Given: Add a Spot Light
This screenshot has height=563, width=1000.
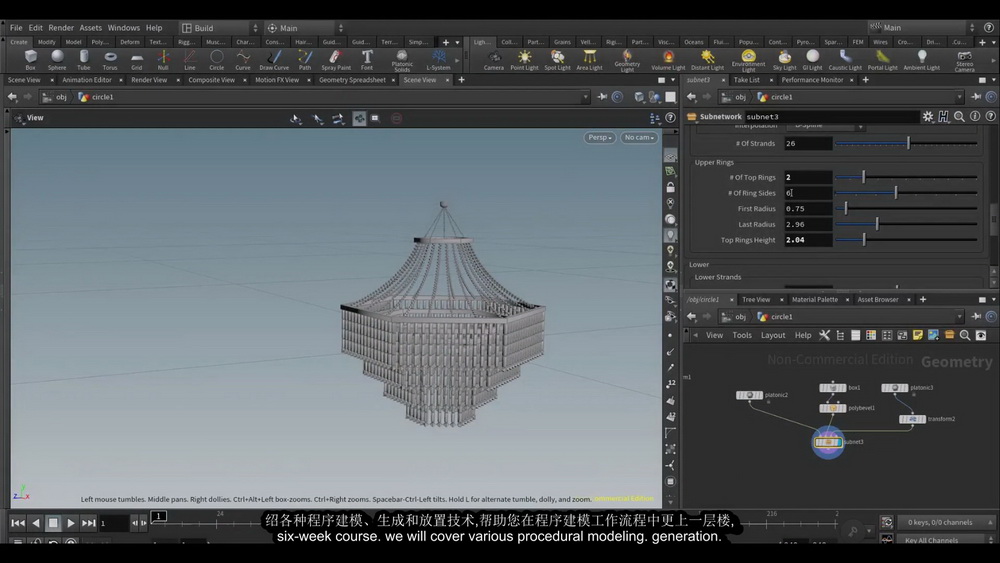Looking at the screenshot, I should 557,60.
